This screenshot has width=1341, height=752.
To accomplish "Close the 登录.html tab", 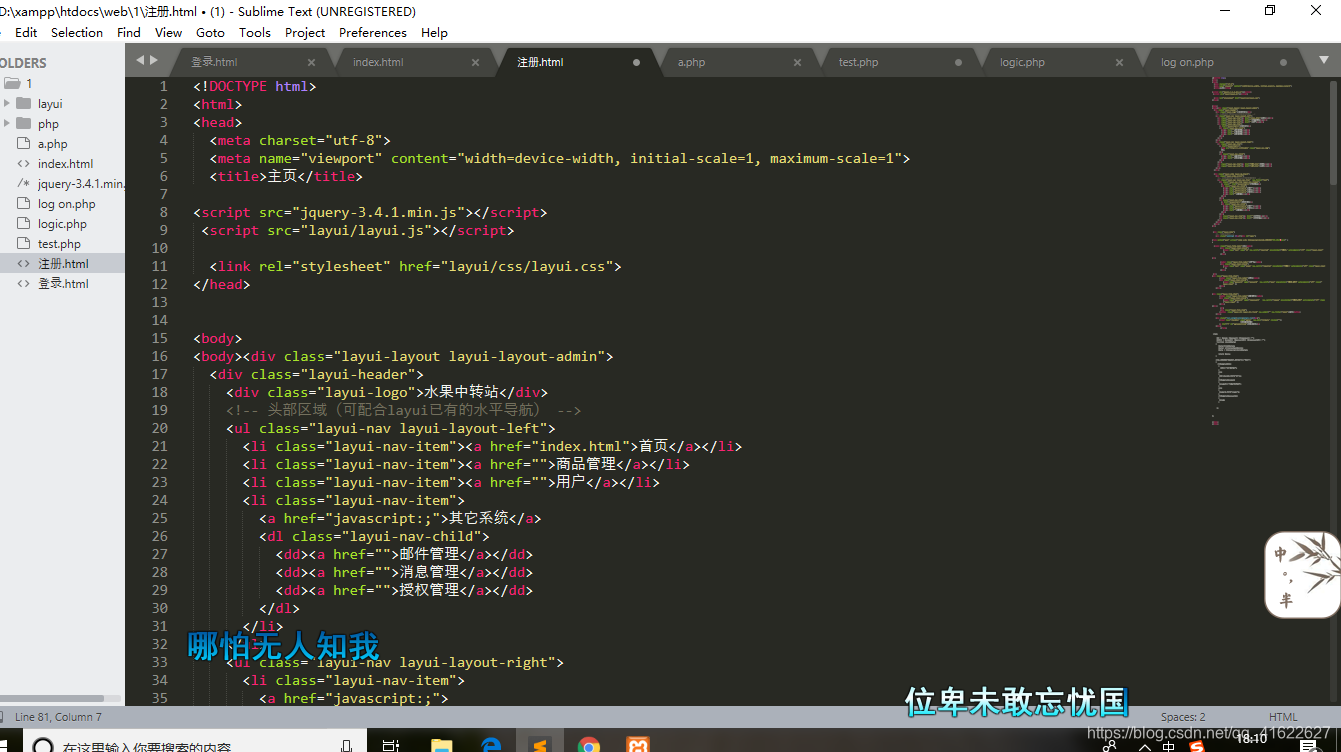I will 311,62.
